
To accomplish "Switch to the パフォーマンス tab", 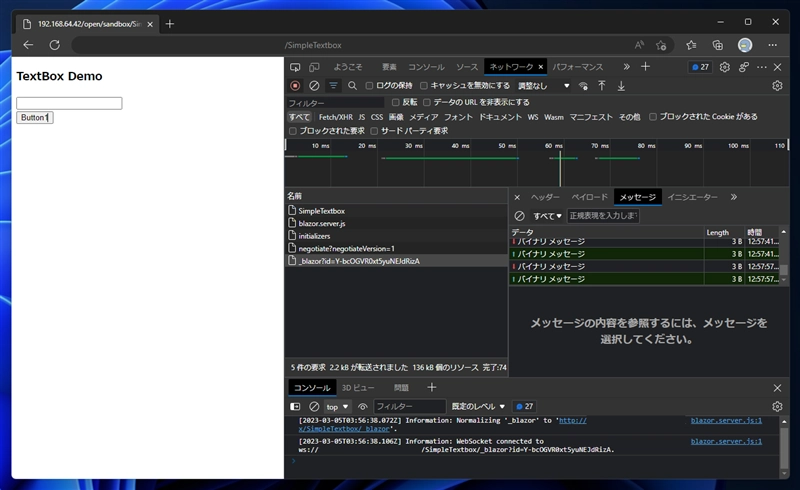I will [578, 67].
